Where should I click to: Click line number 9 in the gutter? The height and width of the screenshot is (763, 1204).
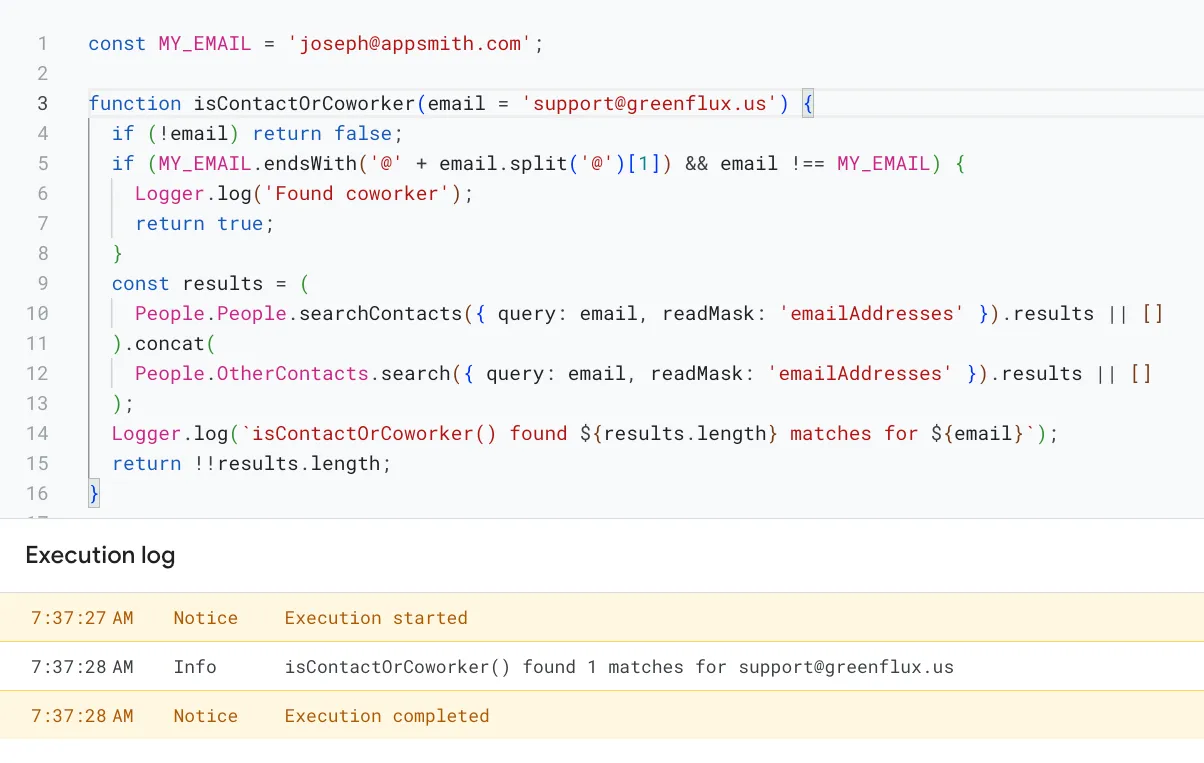(x=42, y=284)
